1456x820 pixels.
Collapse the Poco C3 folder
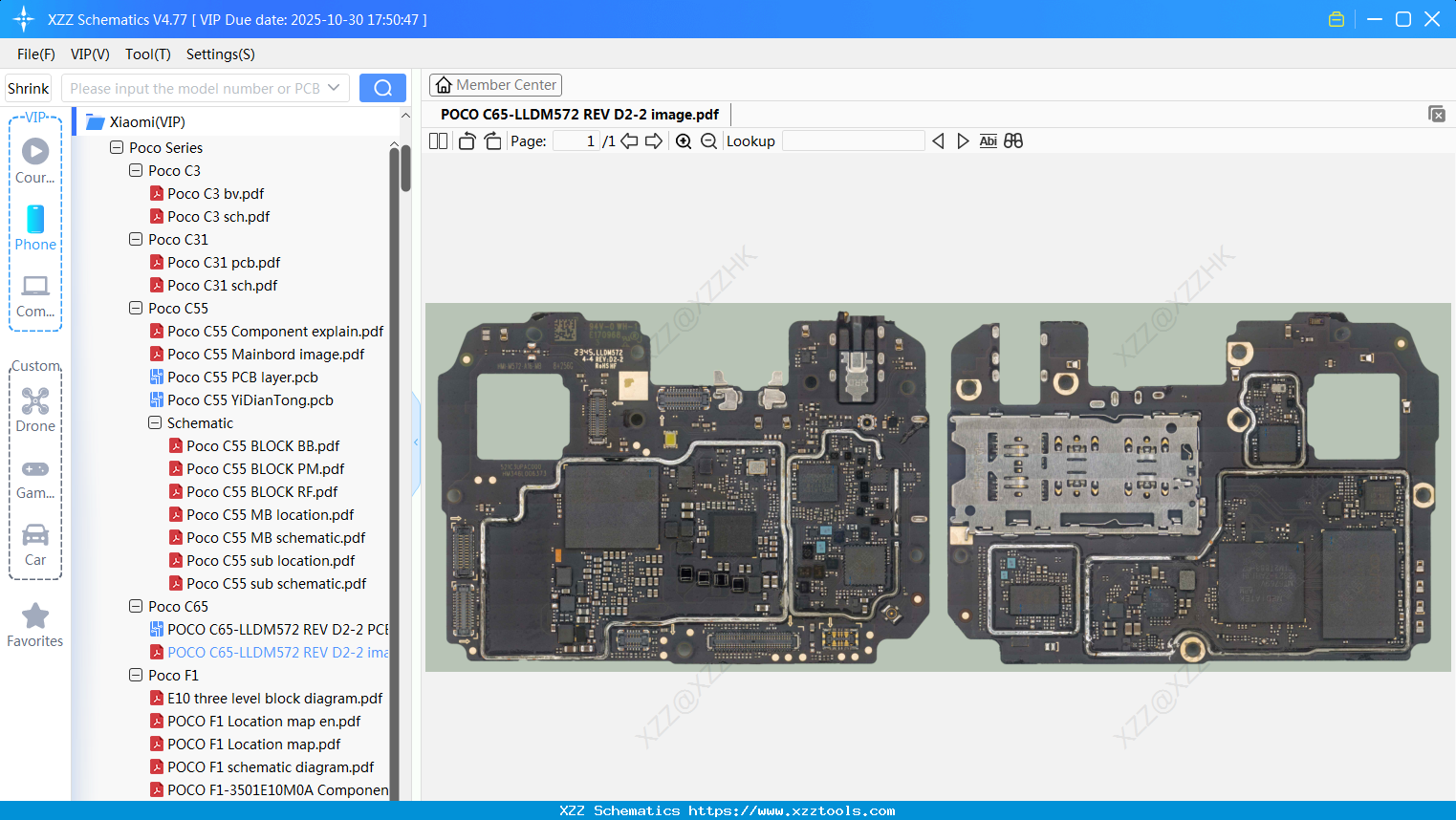tap(136, 170)
